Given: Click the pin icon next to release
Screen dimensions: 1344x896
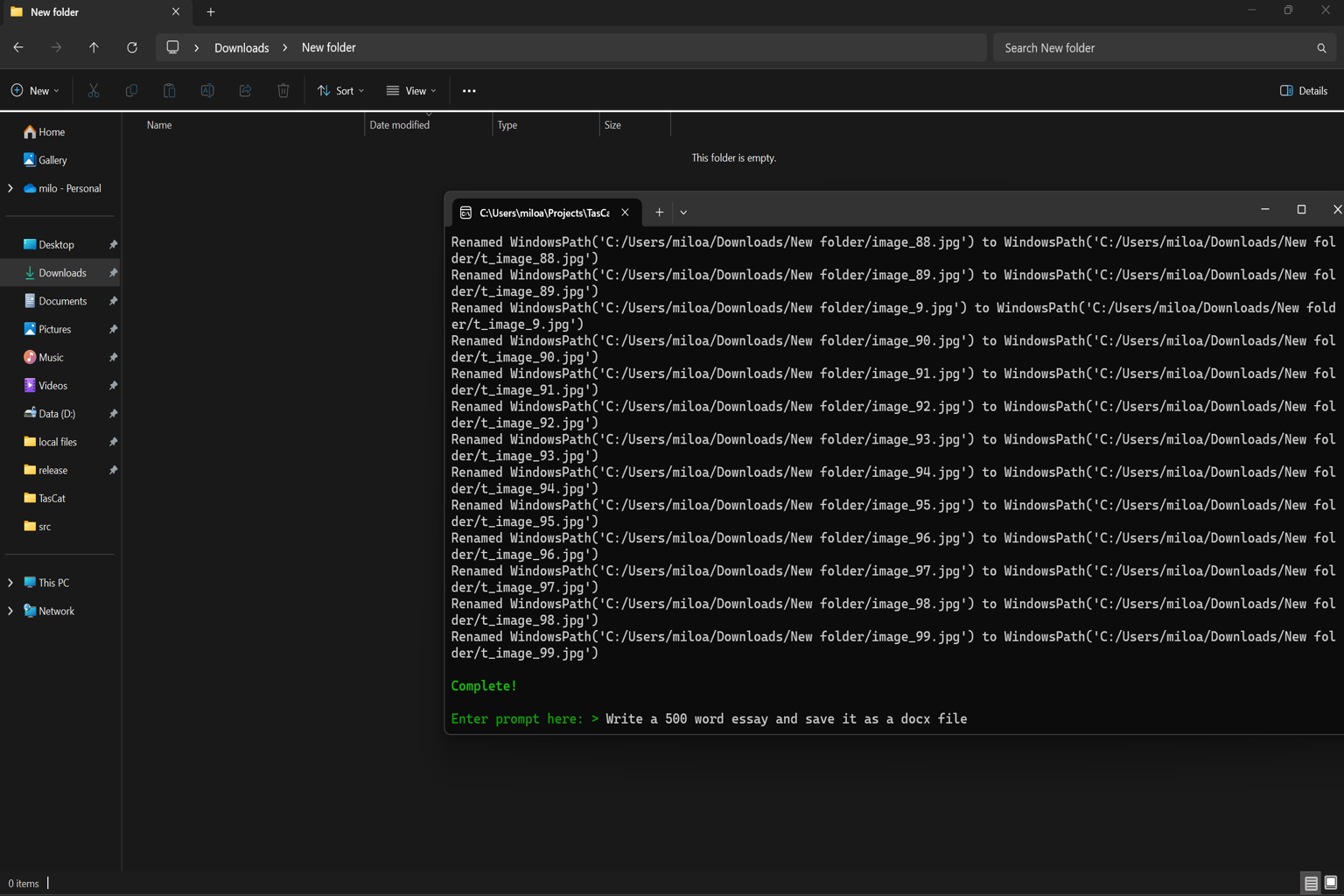Looking at the screenshot, I should pyautogui.click(x=113, y=470).
